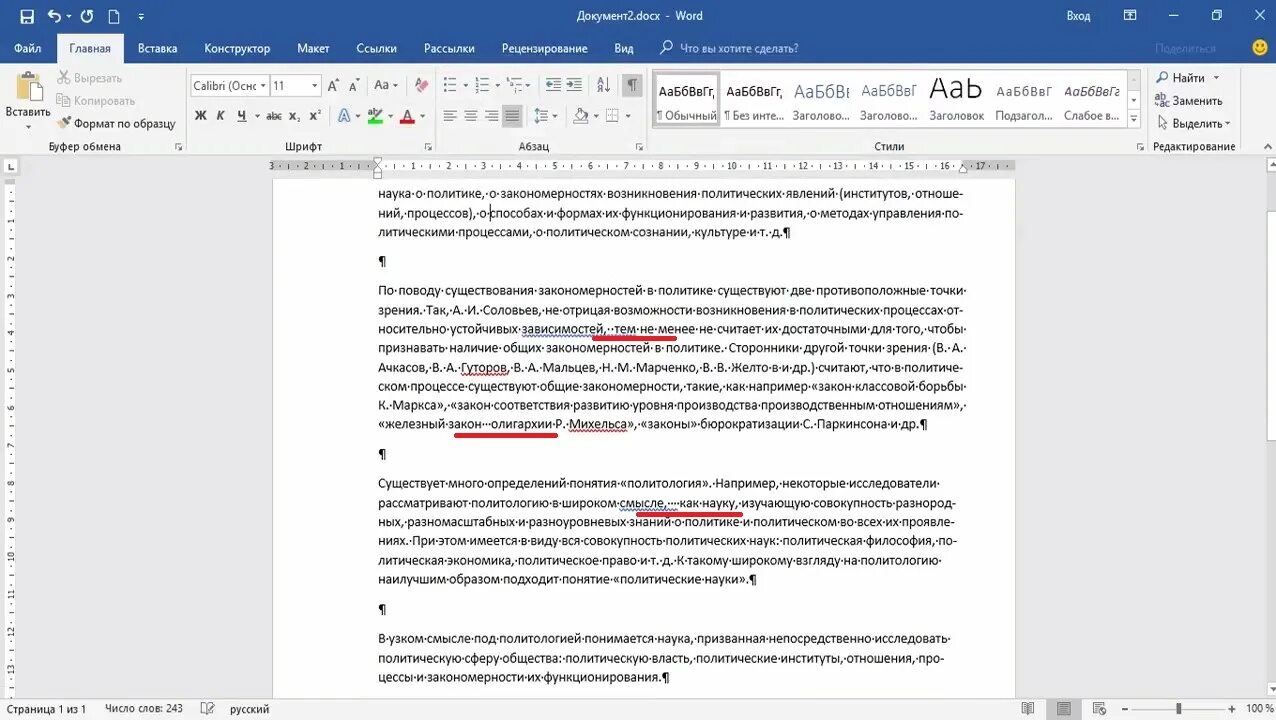Apply a multilevel list
Image resolution: width=1276 pixels, height=720 pixels.
click(512, 86)
